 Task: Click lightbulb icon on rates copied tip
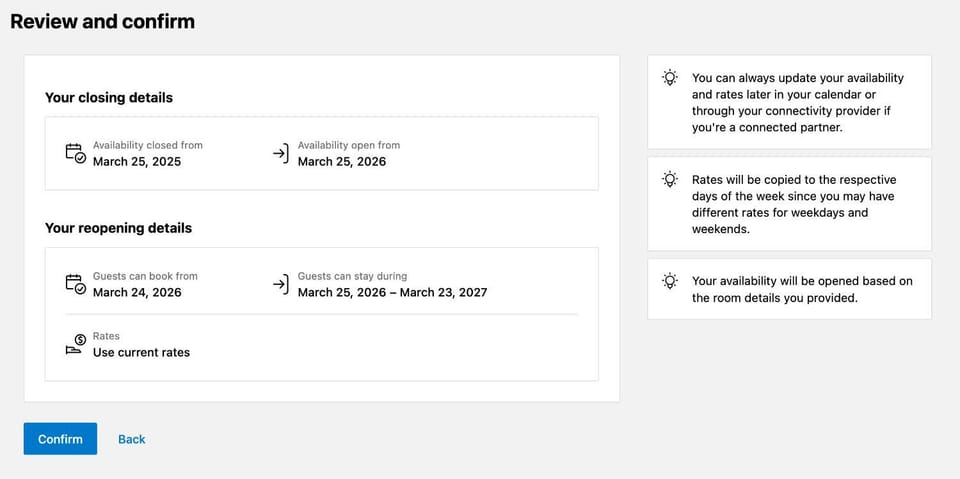(x=670, y=180)
